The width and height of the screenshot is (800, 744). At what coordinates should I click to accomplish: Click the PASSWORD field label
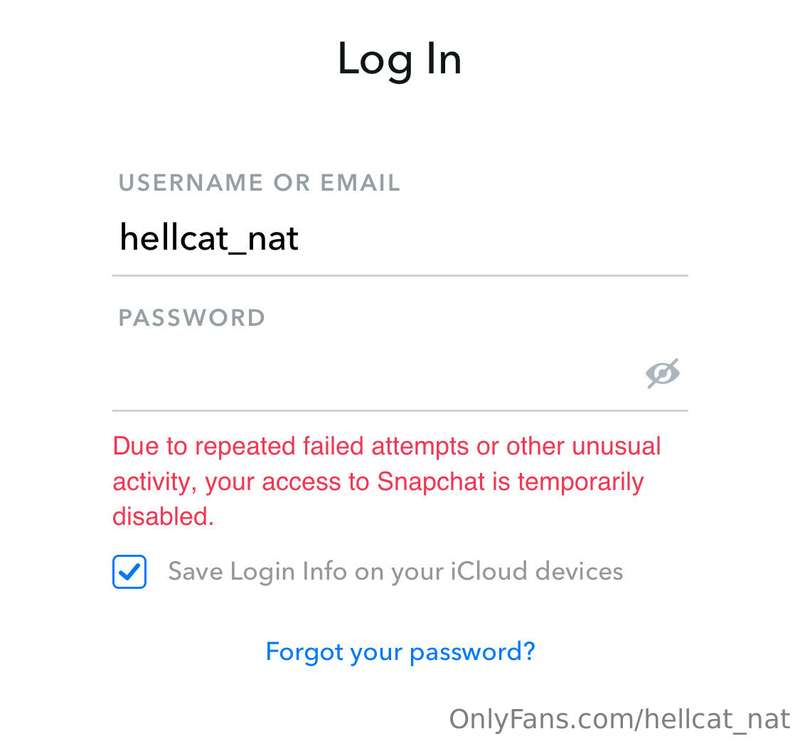[x=192, y=317]
